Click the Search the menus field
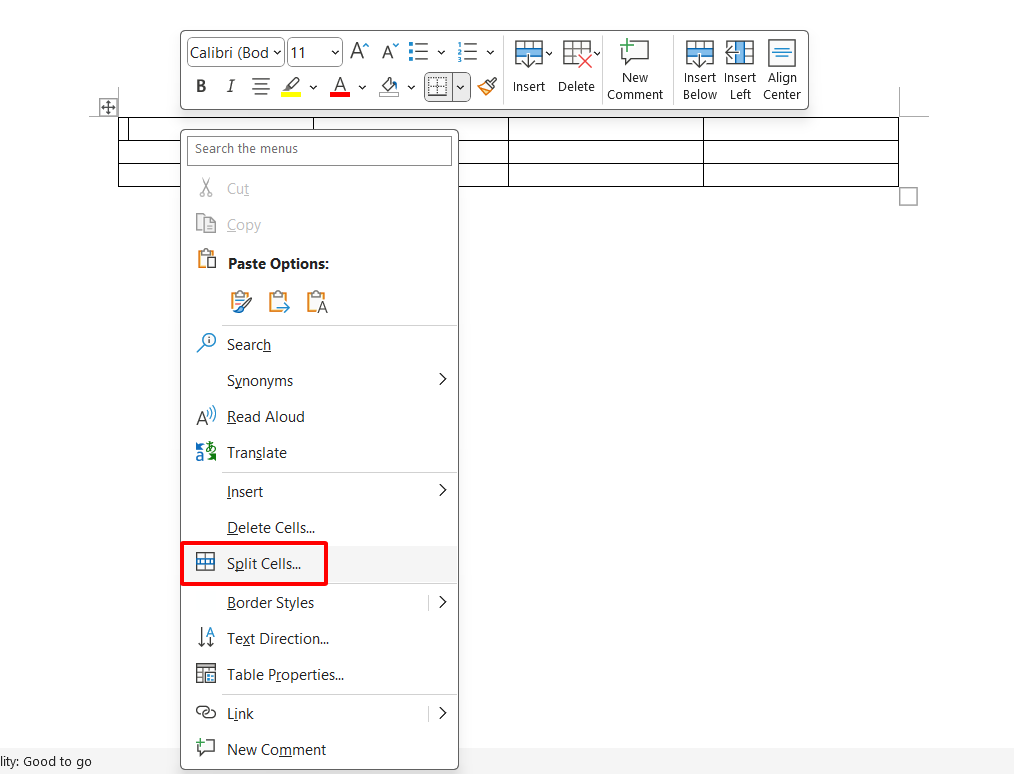Viewport: 1014px width, 774px height. 319,149
